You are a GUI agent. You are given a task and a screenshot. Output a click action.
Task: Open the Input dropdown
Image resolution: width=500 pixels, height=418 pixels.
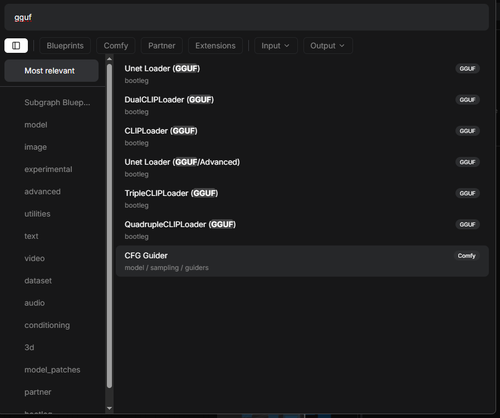[275, 46]
